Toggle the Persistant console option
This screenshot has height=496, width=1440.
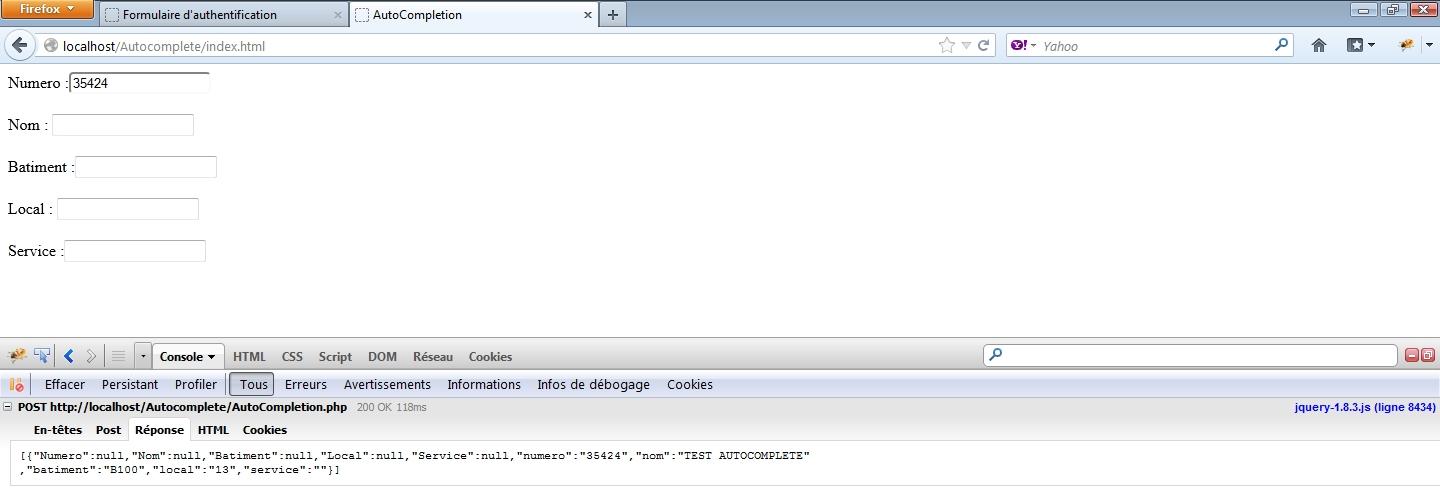(130, 385)
